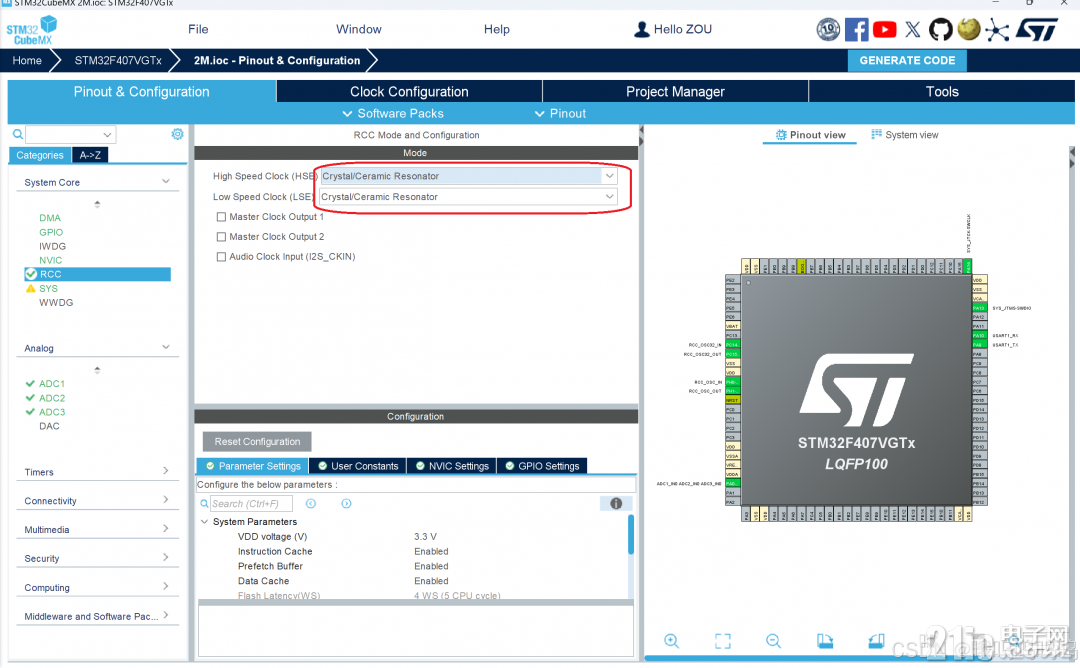Expand the Multimedia section
The image size is (1080, 668).
[166, 529]
